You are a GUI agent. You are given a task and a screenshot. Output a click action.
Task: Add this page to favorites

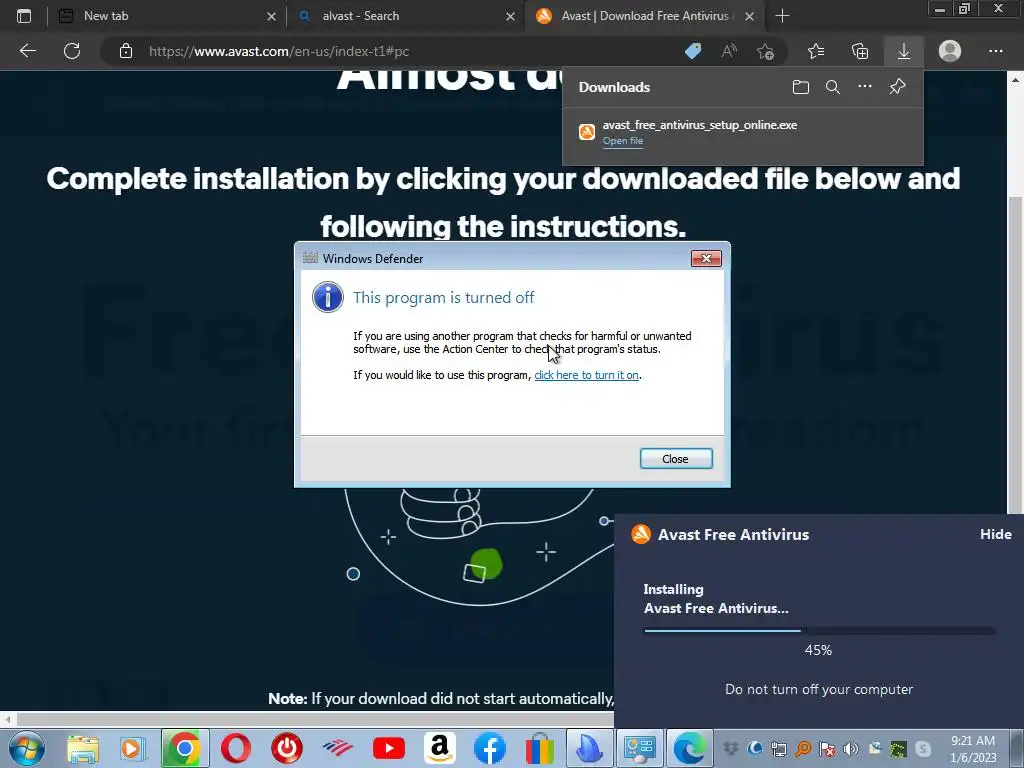tap(765, 51)
